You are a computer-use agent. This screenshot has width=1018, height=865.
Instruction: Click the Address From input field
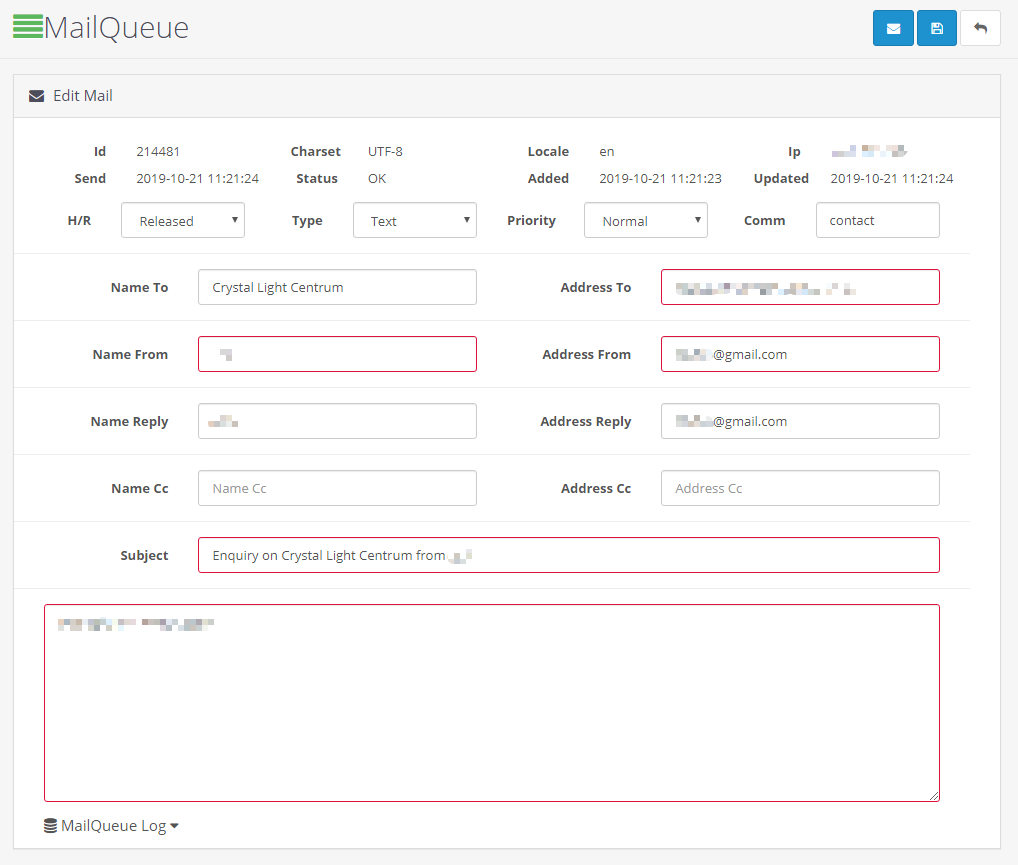pos(800,354)
